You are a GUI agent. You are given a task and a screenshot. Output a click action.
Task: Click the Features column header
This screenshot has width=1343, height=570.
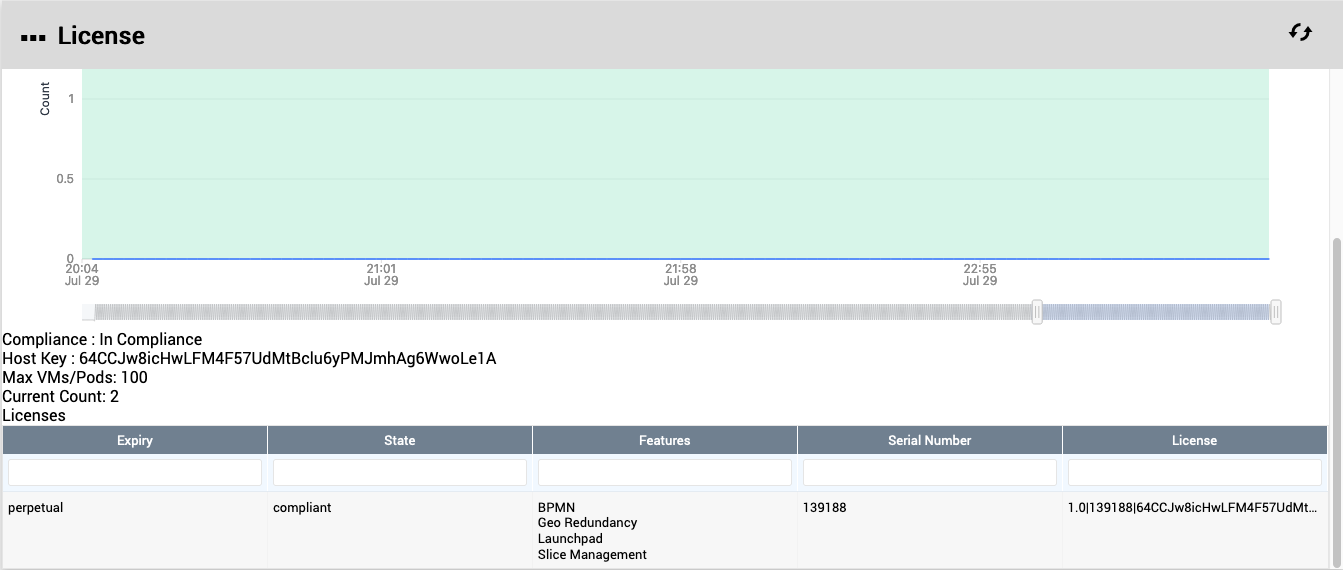click(x=665, y=440)
